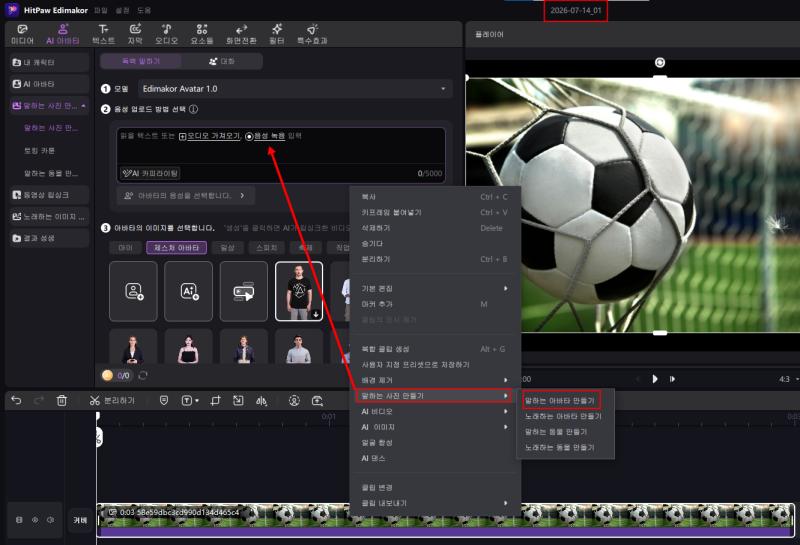The height and width of the screenshot is (545, 800).
Task: Open avatar voice selection row
Action: pos(186,195)
